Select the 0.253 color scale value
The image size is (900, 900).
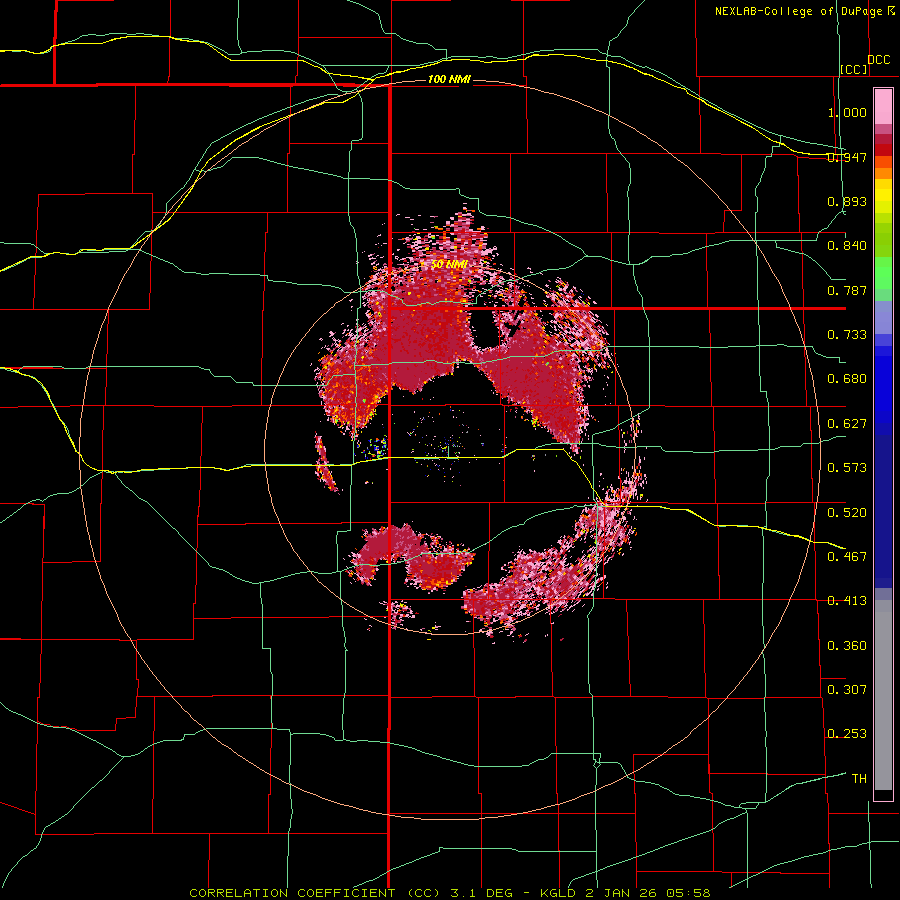click(x=847, y=734)
